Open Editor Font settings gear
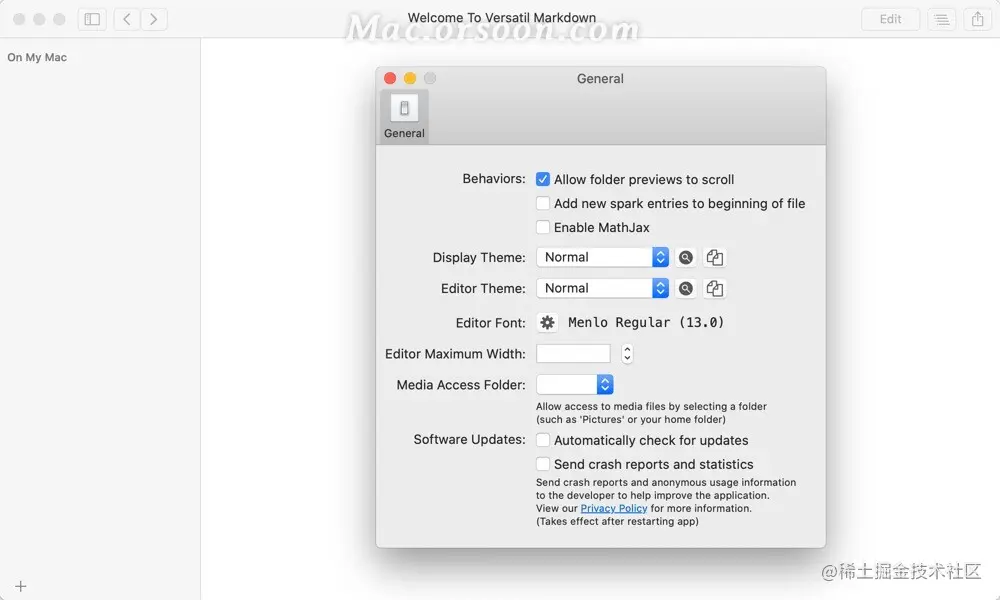 point(547,323)
